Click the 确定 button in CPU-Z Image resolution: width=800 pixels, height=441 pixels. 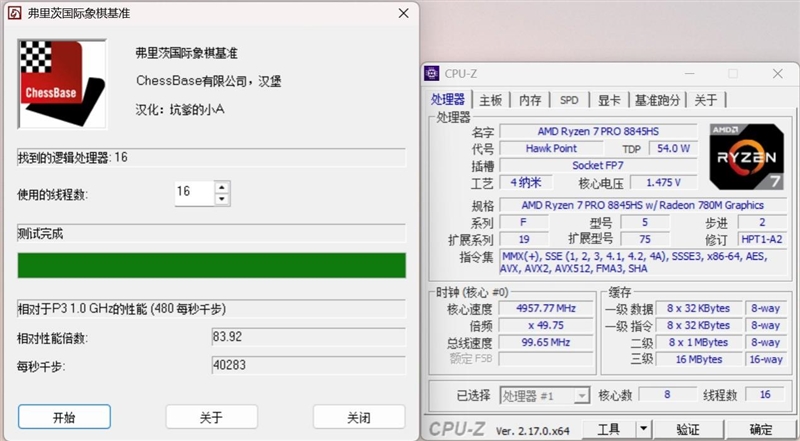point(761,429)
